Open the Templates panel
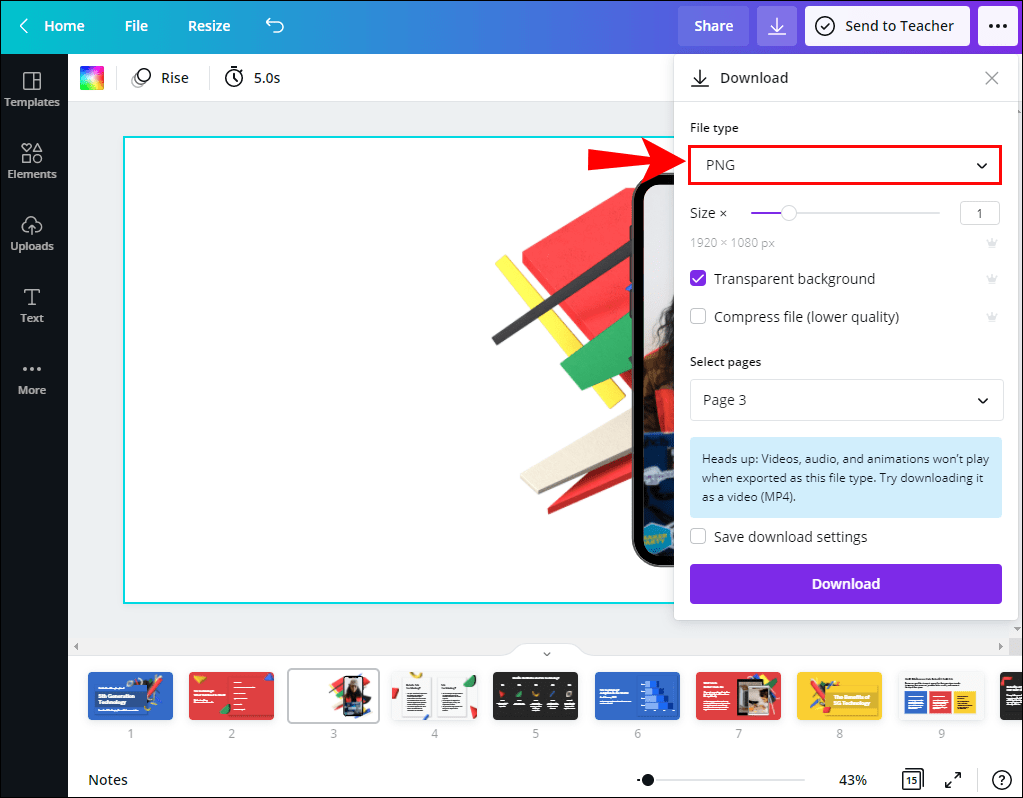The image size is (1023, 798). click(32, 90)
